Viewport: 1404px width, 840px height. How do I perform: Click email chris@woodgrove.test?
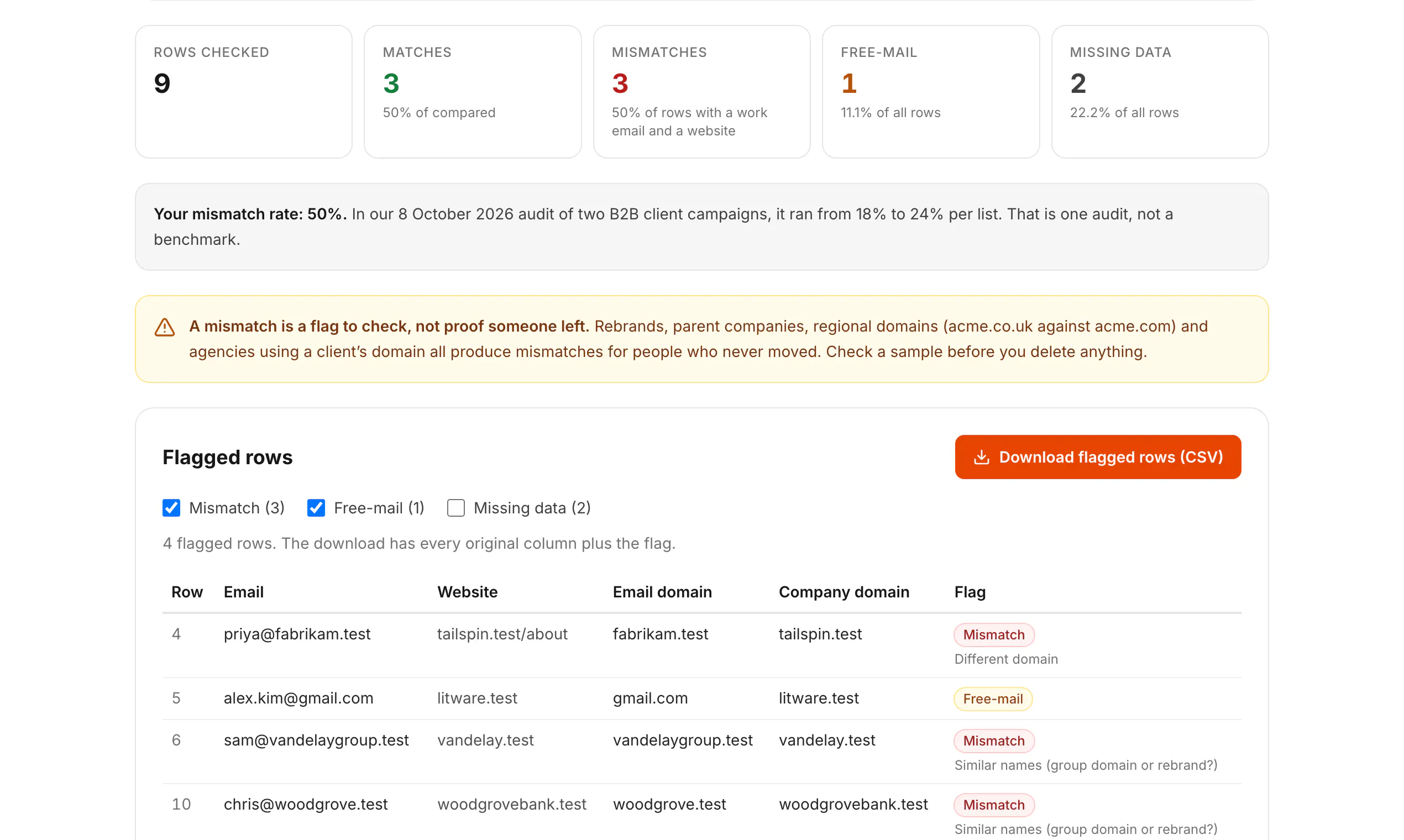306,804
